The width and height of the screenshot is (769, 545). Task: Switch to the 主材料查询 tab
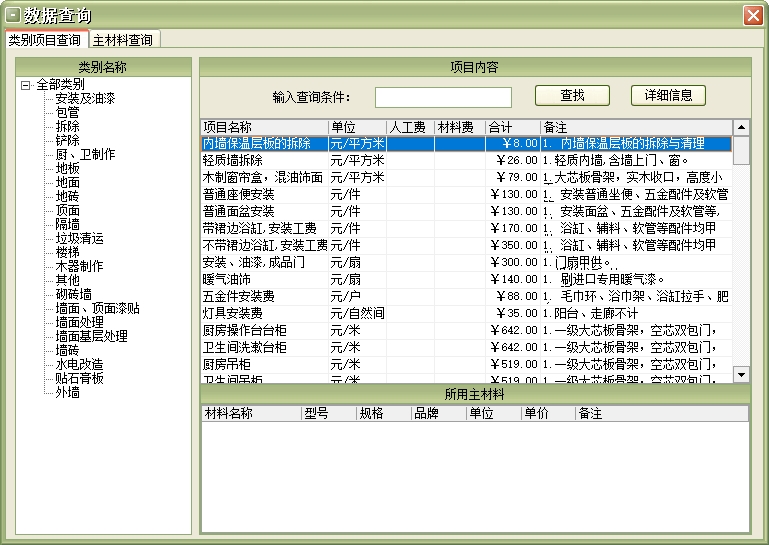(123, 40)
